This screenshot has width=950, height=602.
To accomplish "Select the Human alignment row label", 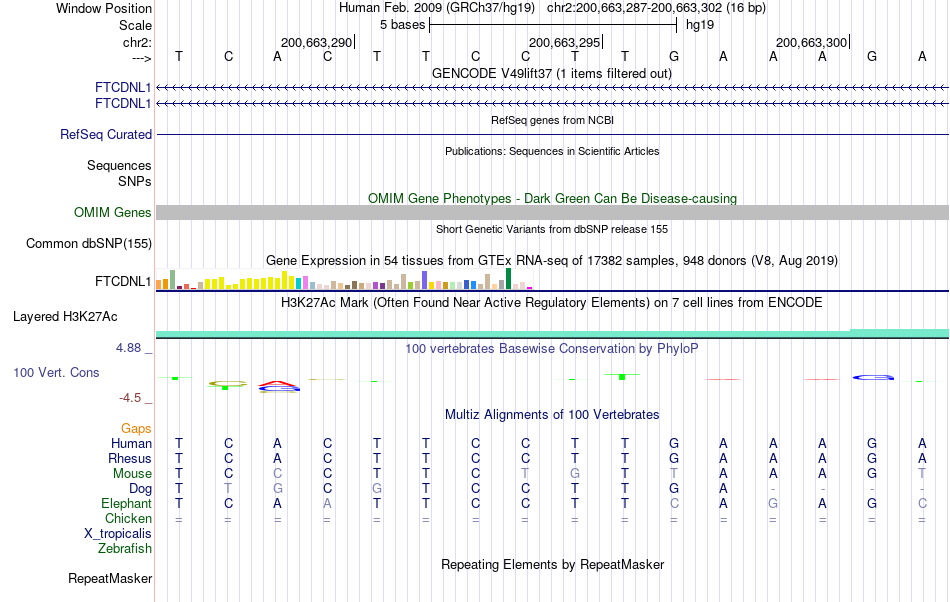I will tap(131, 443).
